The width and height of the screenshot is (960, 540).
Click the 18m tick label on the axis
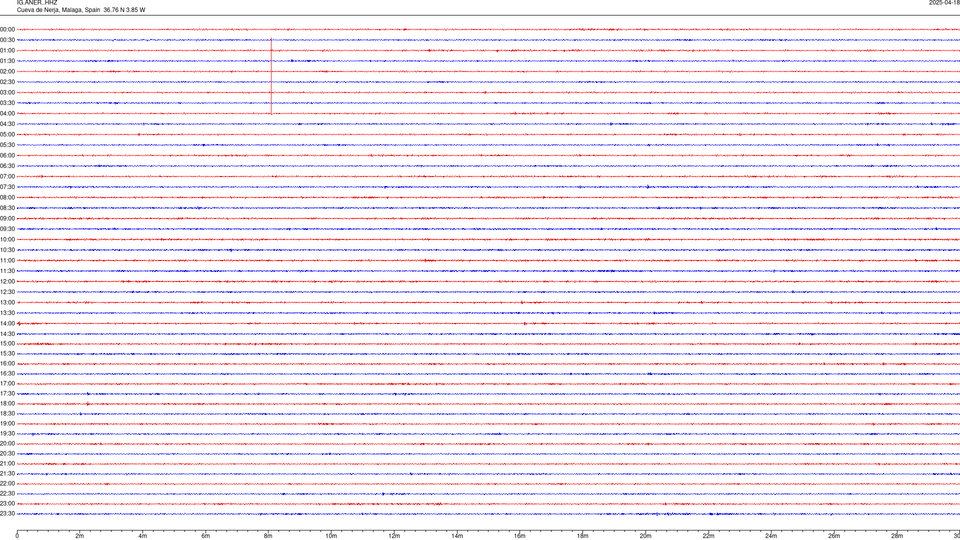coord(583,536)
